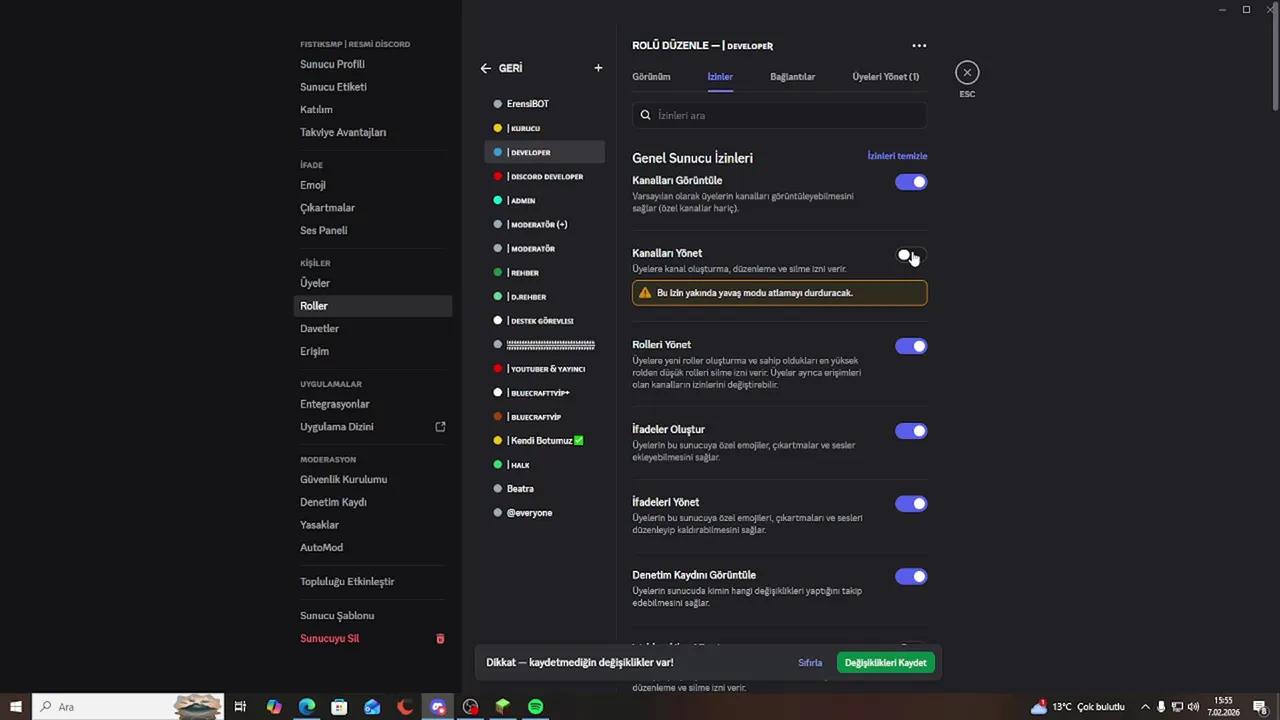The width and height of the screenshot is (1280, 720).
Task: Click the trash icon next to Sunucuyu Sil
Action: coord(440,638)
